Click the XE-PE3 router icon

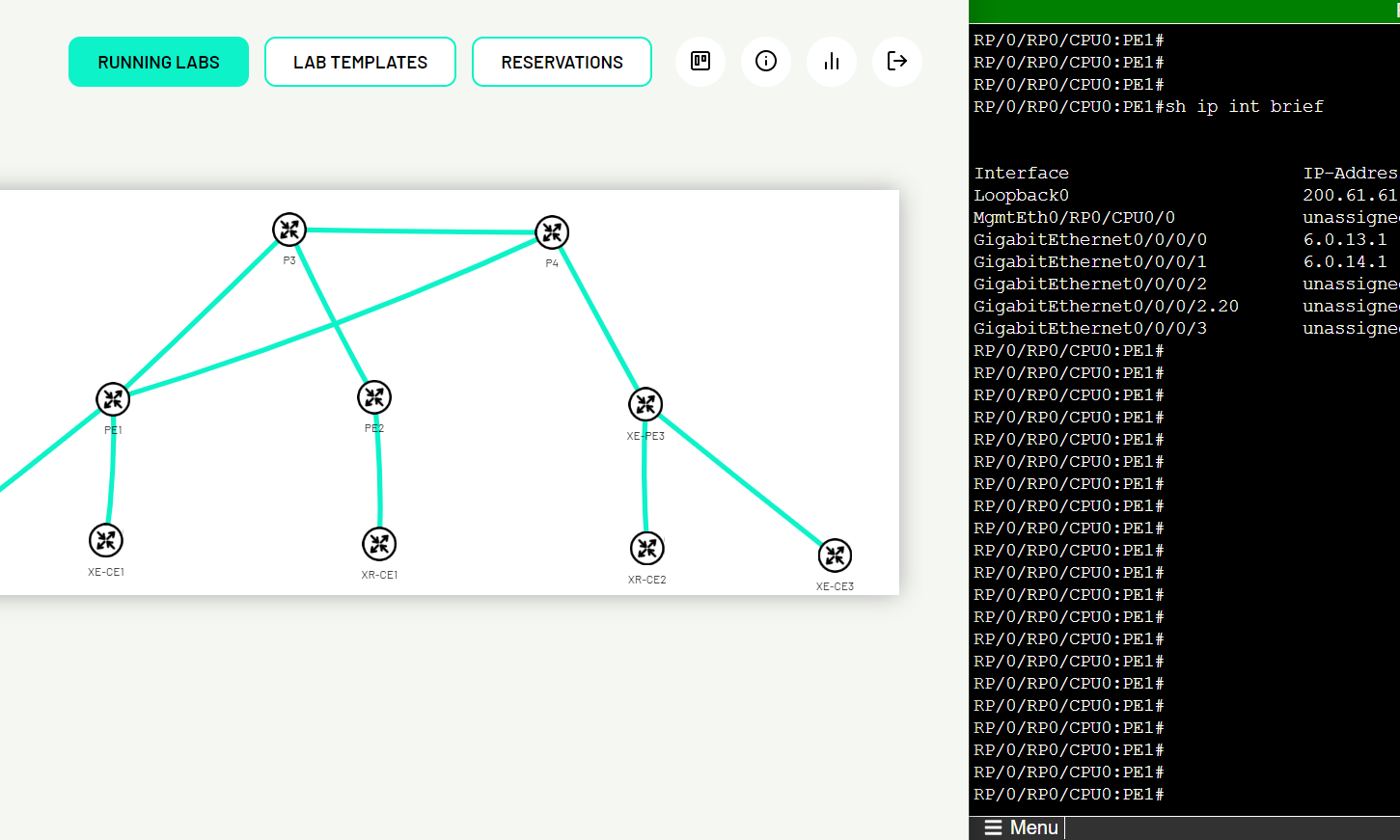click(645, 404)
